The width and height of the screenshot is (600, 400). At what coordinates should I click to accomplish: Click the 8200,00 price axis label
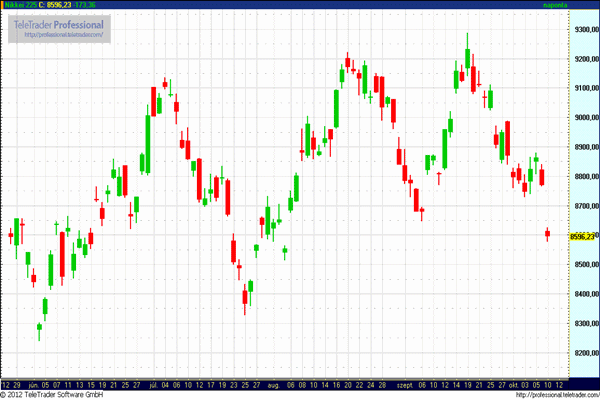coord(583,354)
